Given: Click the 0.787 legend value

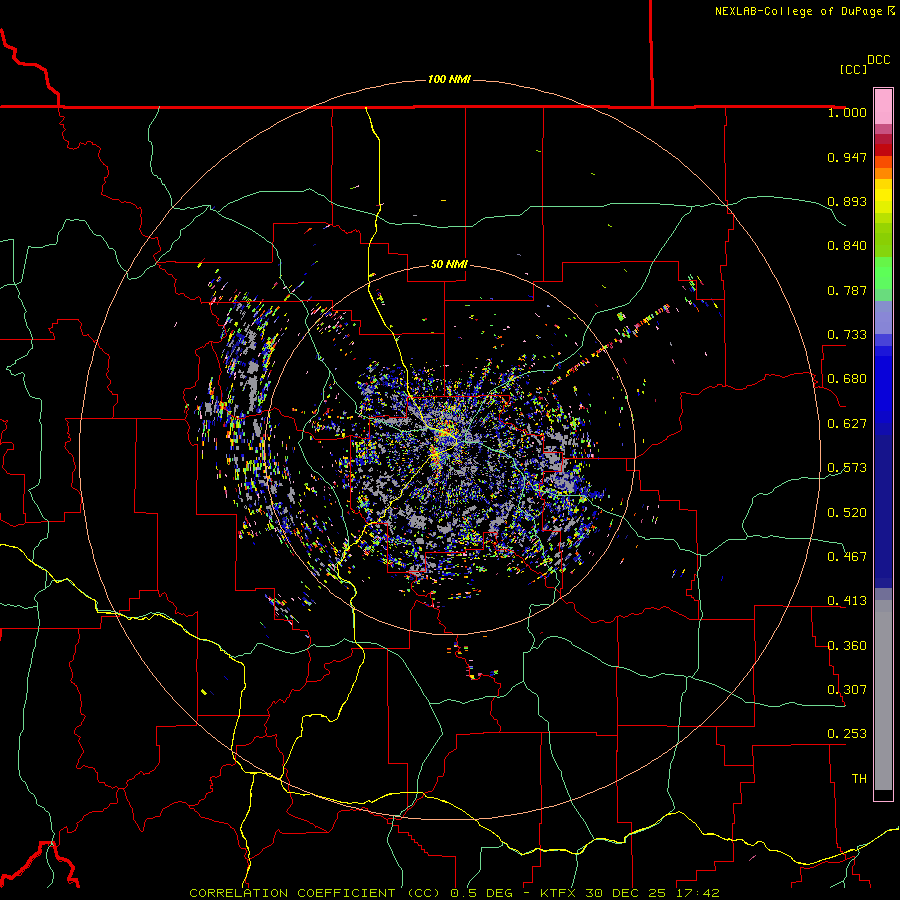Looking at the screenshot, I should 847,290.
